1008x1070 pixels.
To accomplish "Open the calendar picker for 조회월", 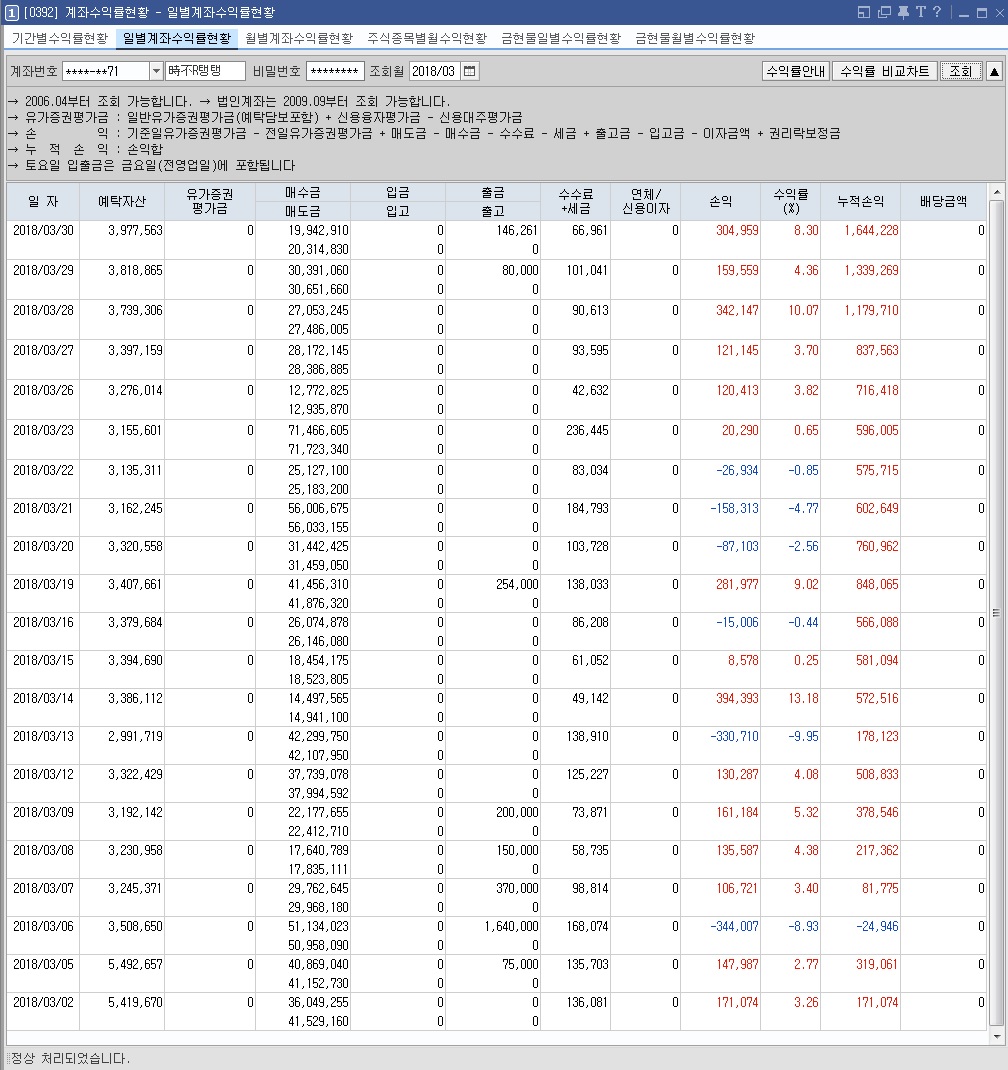I will tap(470, 71).
